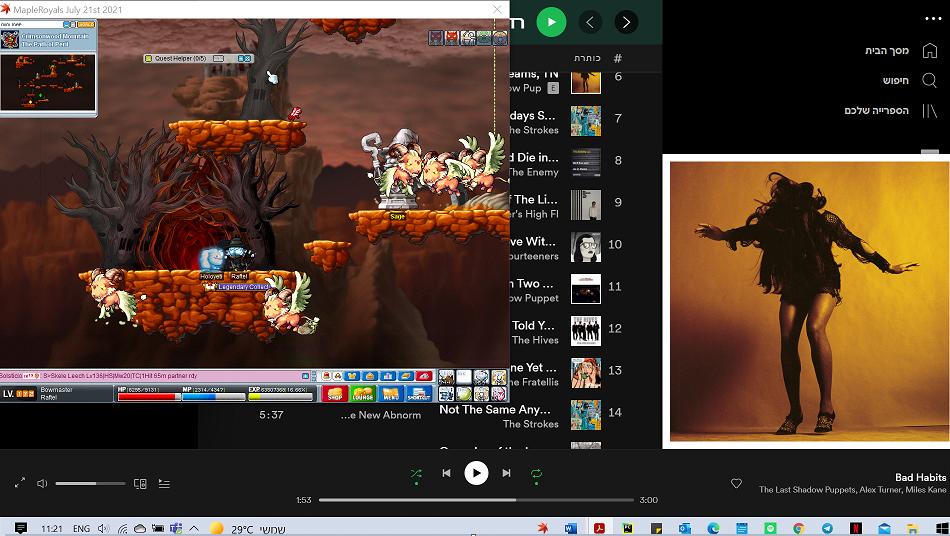Click the green playlist play button
The image size is (950, 536).
click(551, 22)
